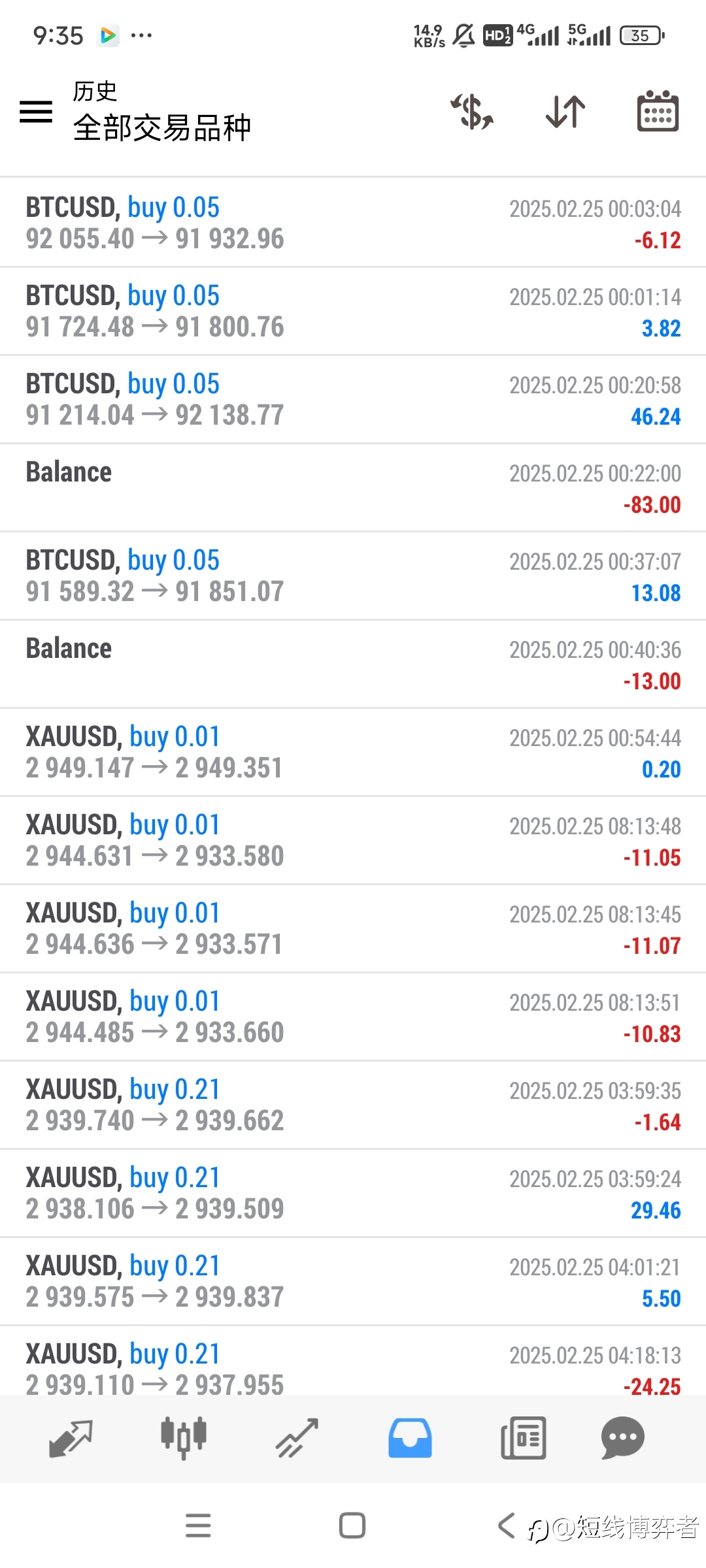706x1568 pixels.
Task: Open the candlestick Chart tab
Action: pyautogui.click(x=184, y=1438)
